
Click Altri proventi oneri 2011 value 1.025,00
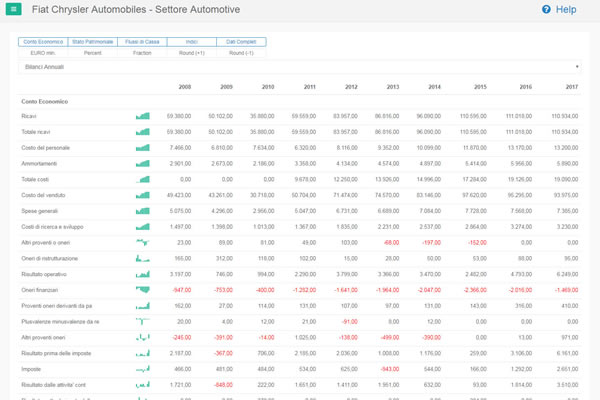(x=305, y=337)
